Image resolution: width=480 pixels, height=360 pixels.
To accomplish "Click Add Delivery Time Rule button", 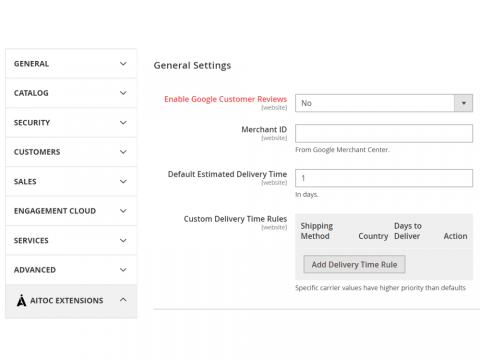I will point(354,264).
